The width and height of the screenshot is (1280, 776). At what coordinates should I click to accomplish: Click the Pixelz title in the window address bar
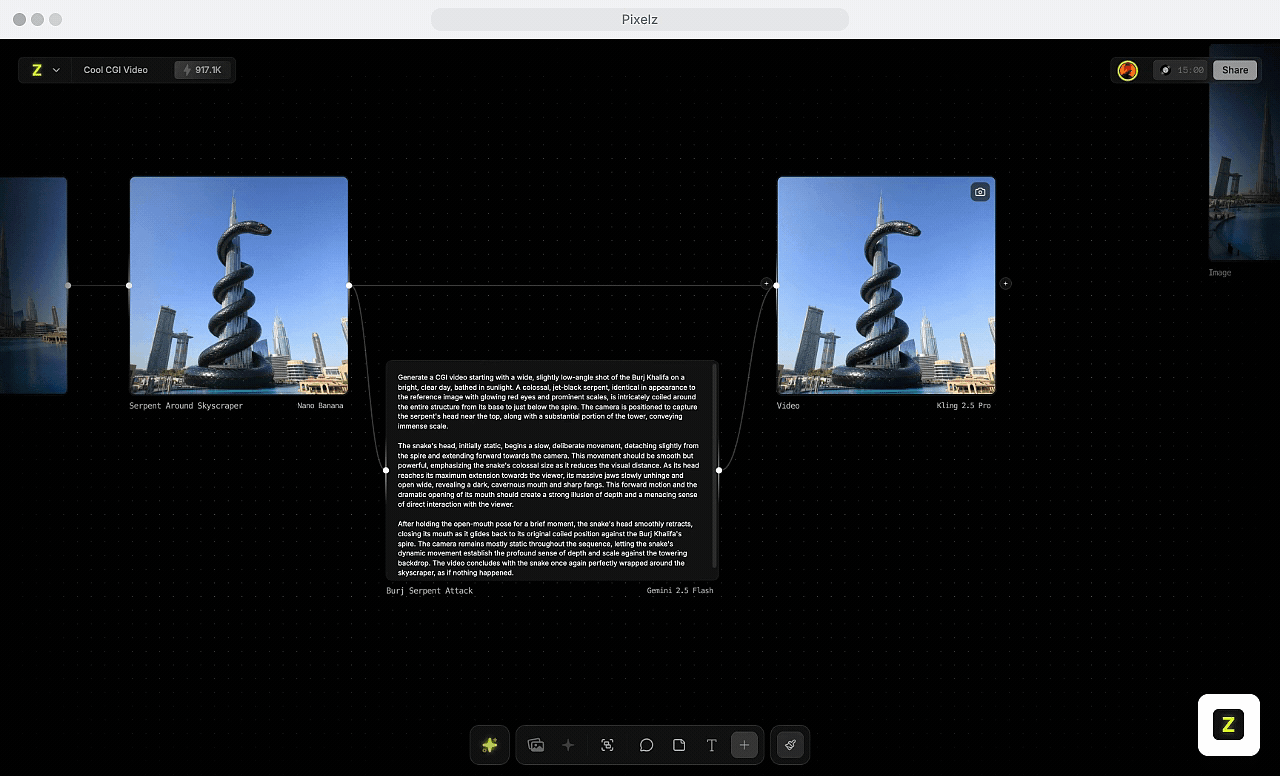point(640,19)
